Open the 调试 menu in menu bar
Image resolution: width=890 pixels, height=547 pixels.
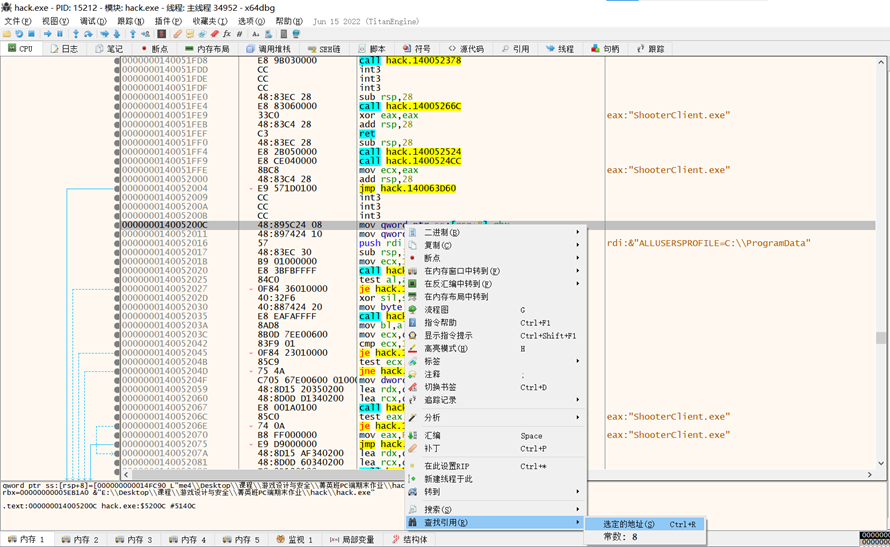(92, 21)
